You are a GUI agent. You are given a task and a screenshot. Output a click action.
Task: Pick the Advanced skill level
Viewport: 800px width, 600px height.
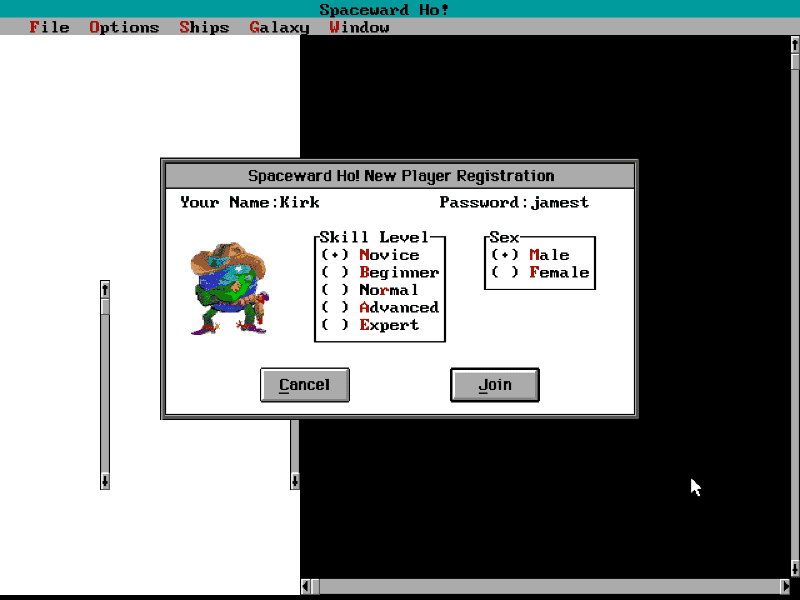[336, 307]
